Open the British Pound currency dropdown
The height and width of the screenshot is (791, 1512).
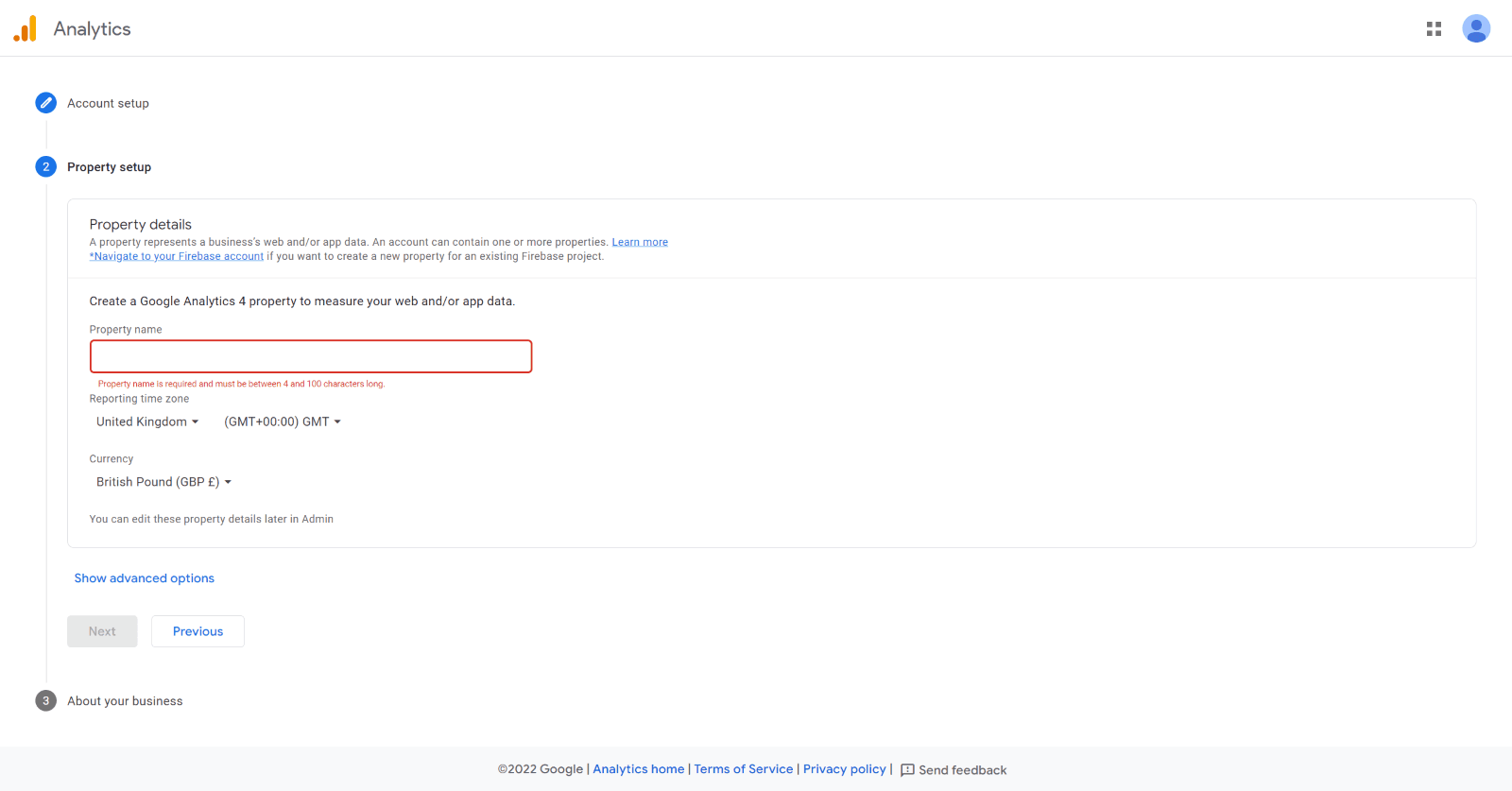coord(163,482)
